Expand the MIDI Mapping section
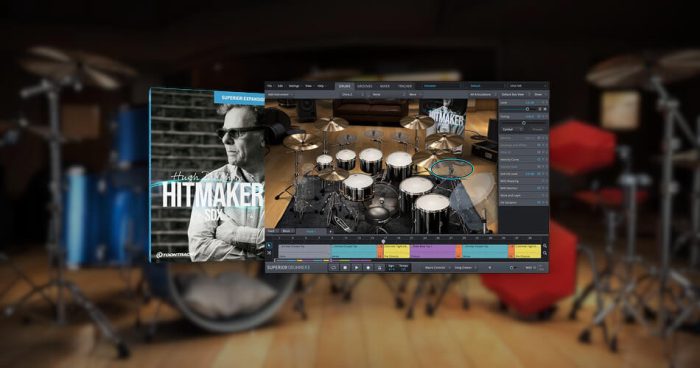The height and width of the screenshot is (368, 700). pos(523,181)
